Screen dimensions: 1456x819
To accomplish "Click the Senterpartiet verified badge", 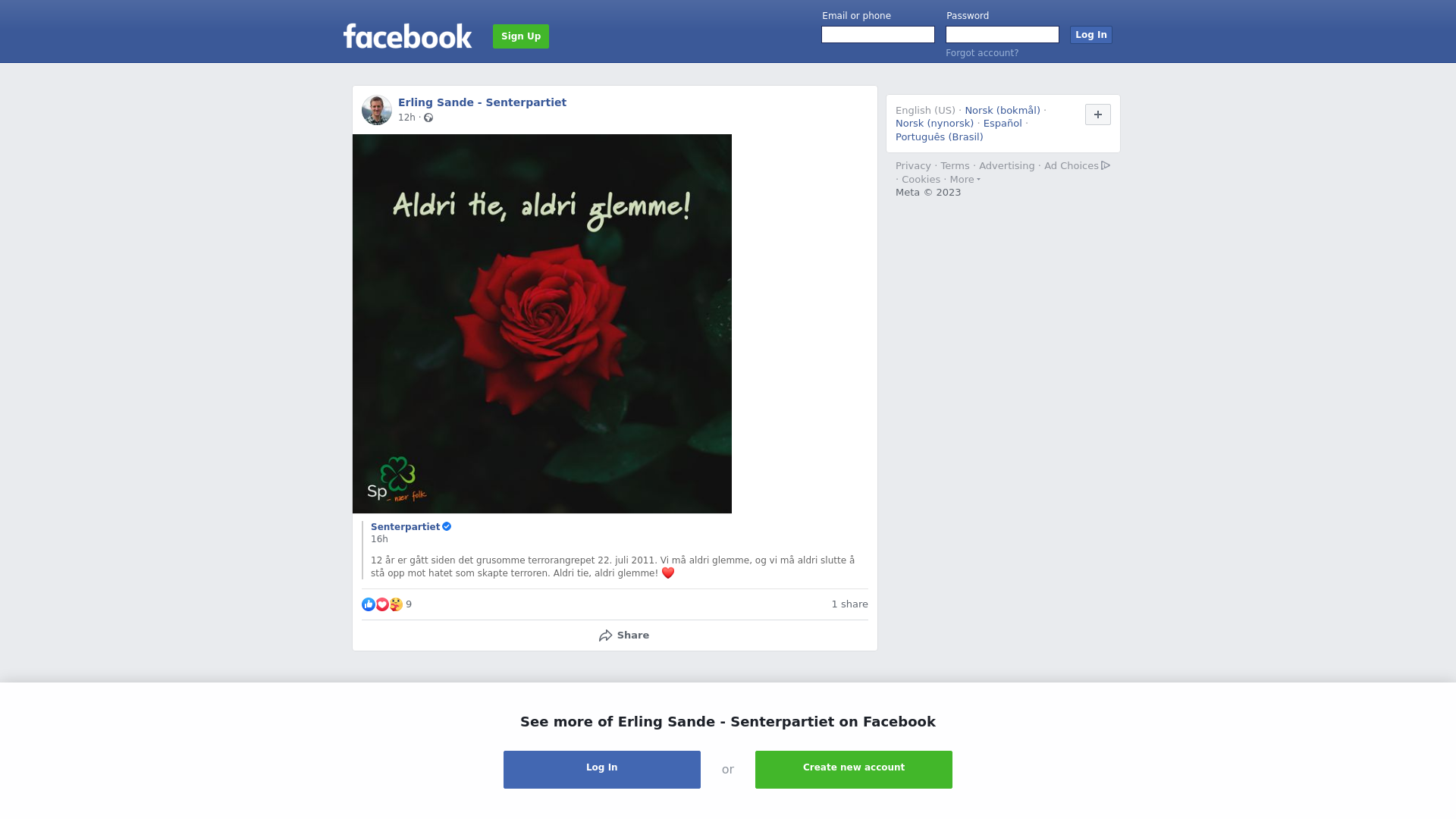I will click(x=447, y=526).
